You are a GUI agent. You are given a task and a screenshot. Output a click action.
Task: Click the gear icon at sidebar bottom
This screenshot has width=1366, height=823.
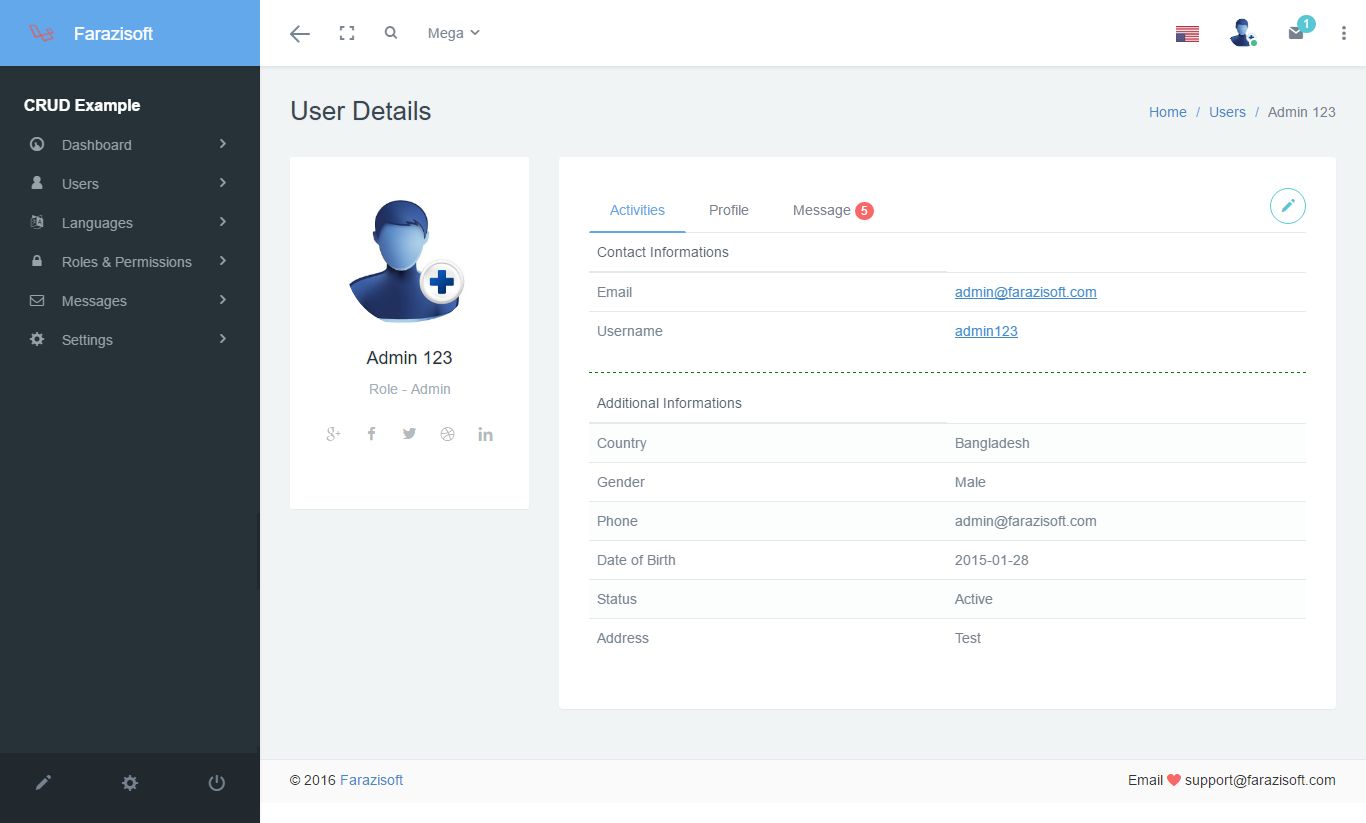(130, 783)
